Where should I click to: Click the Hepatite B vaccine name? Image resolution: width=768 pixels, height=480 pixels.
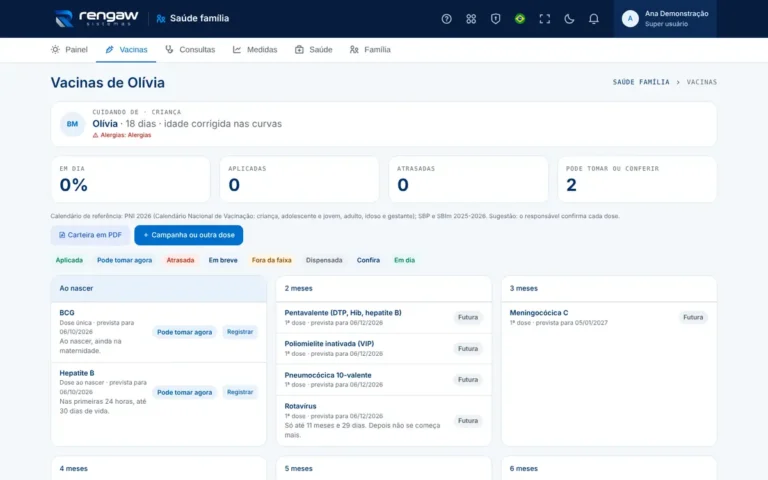(77, 373)
